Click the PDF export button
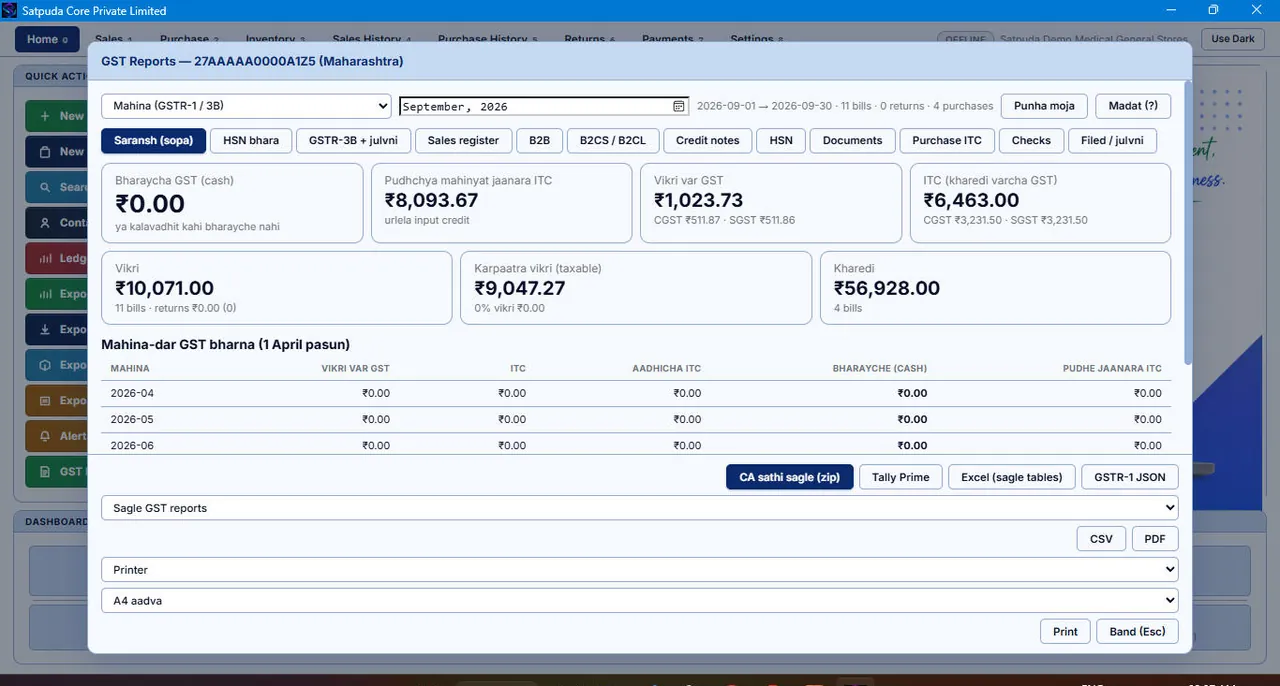 (1155, 539)
